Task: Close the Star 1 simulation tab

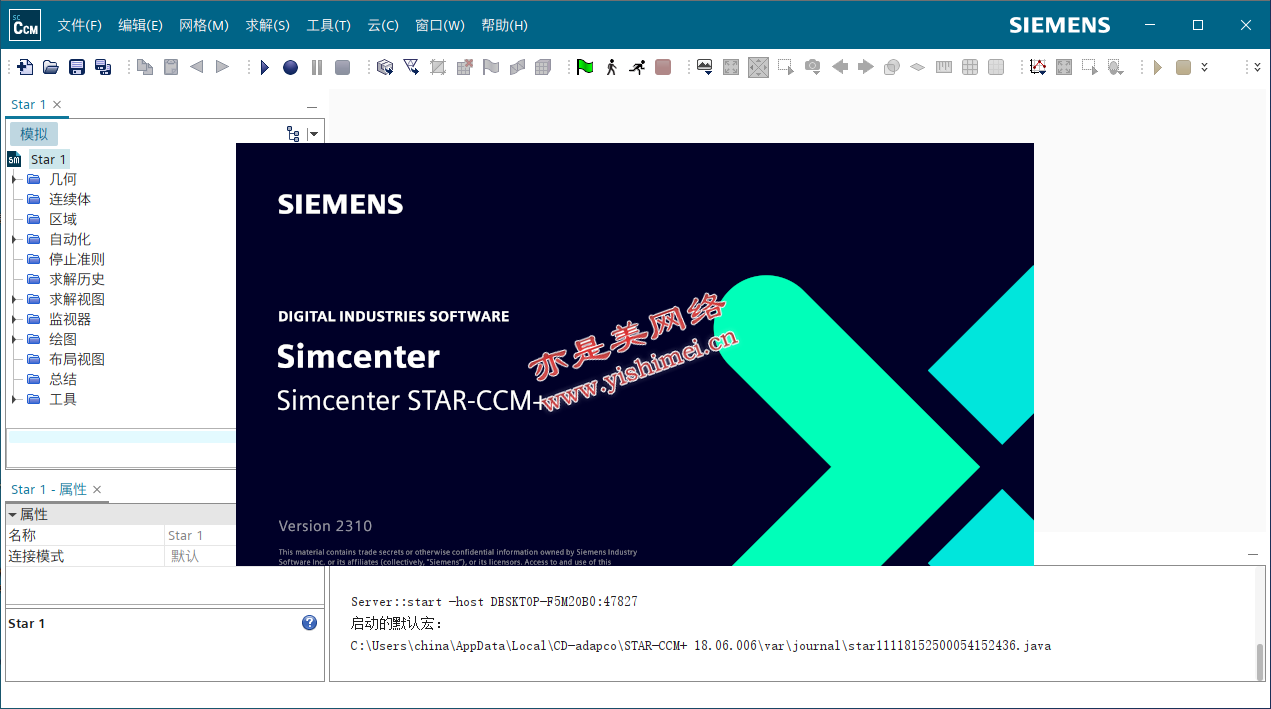Action: (x=57, y=104)
